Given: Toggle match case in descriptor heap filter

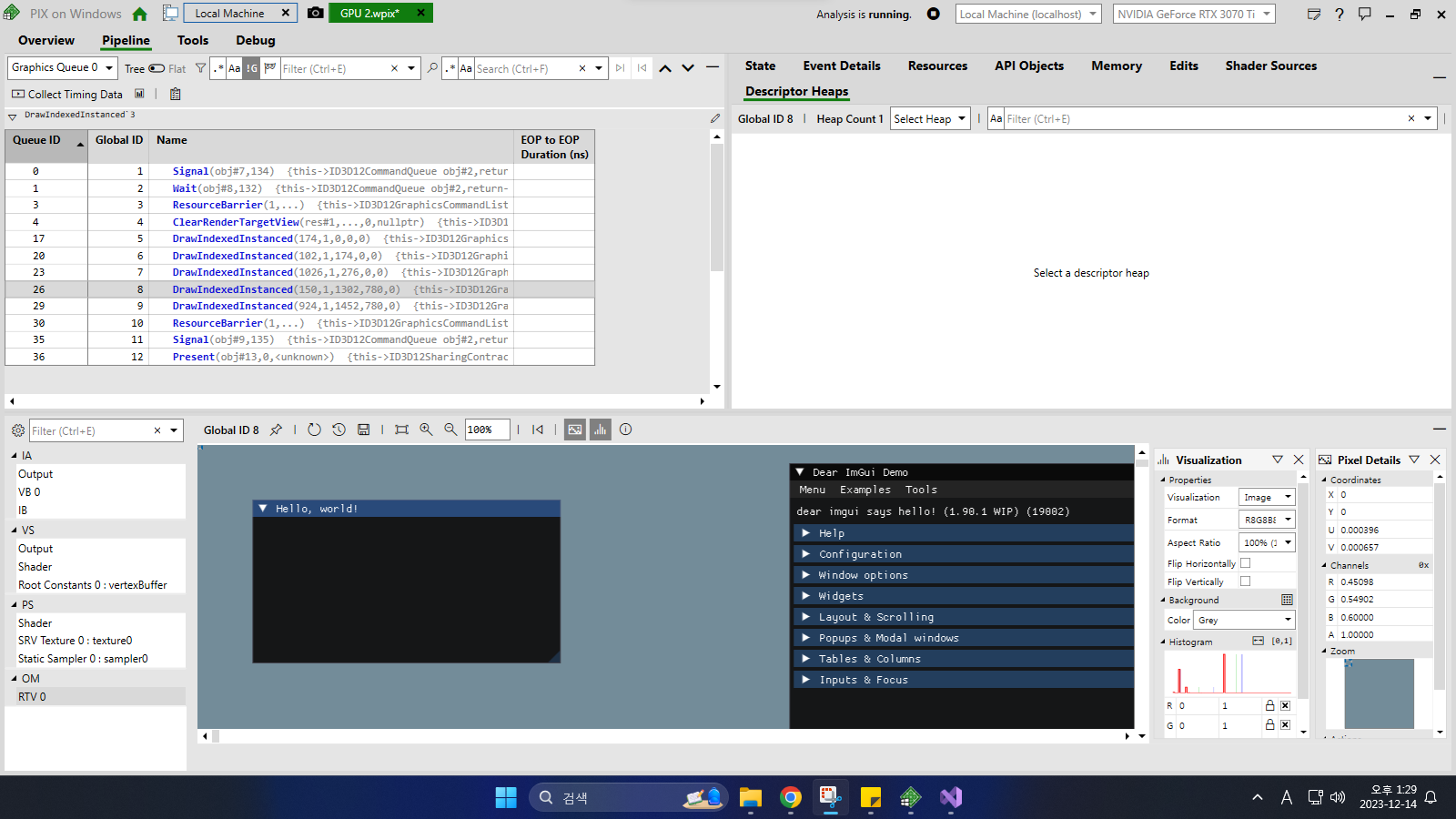Looking at the screenshot, I should [996, 119].
